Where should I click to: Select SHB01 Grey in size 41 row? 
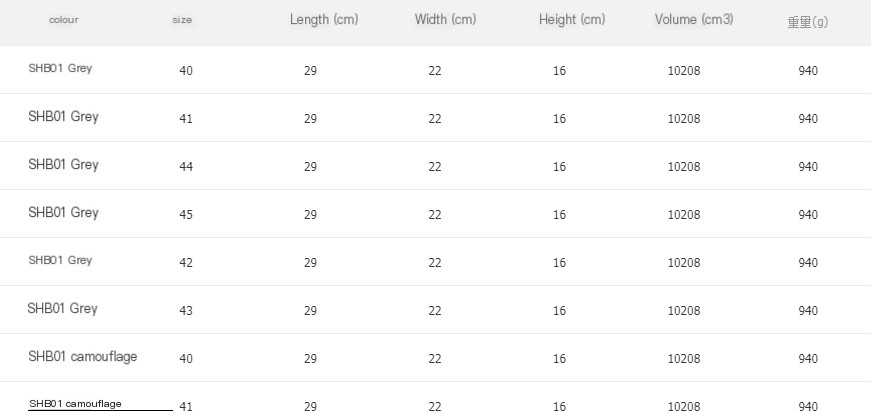coord(63,117)
